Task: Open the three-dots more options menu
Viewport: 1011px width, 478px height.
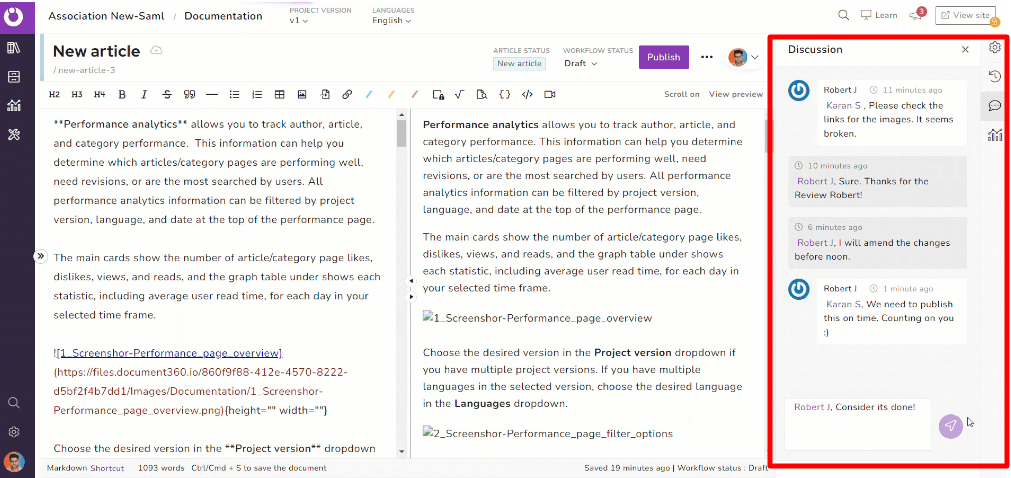Action: (707, 57)
